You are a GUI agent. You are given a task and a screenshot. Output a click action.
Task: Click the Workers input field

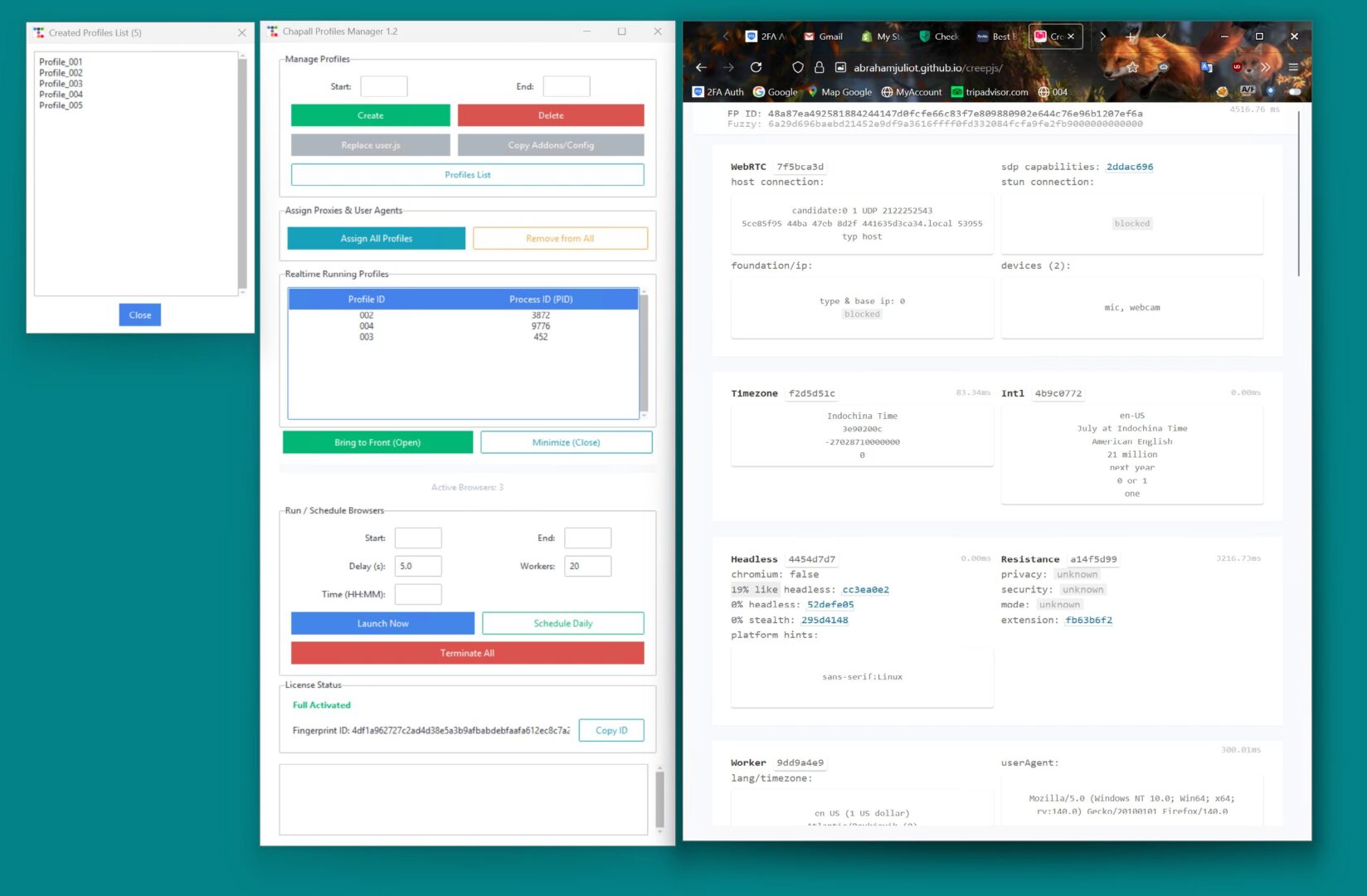click(x=587, y=566)
